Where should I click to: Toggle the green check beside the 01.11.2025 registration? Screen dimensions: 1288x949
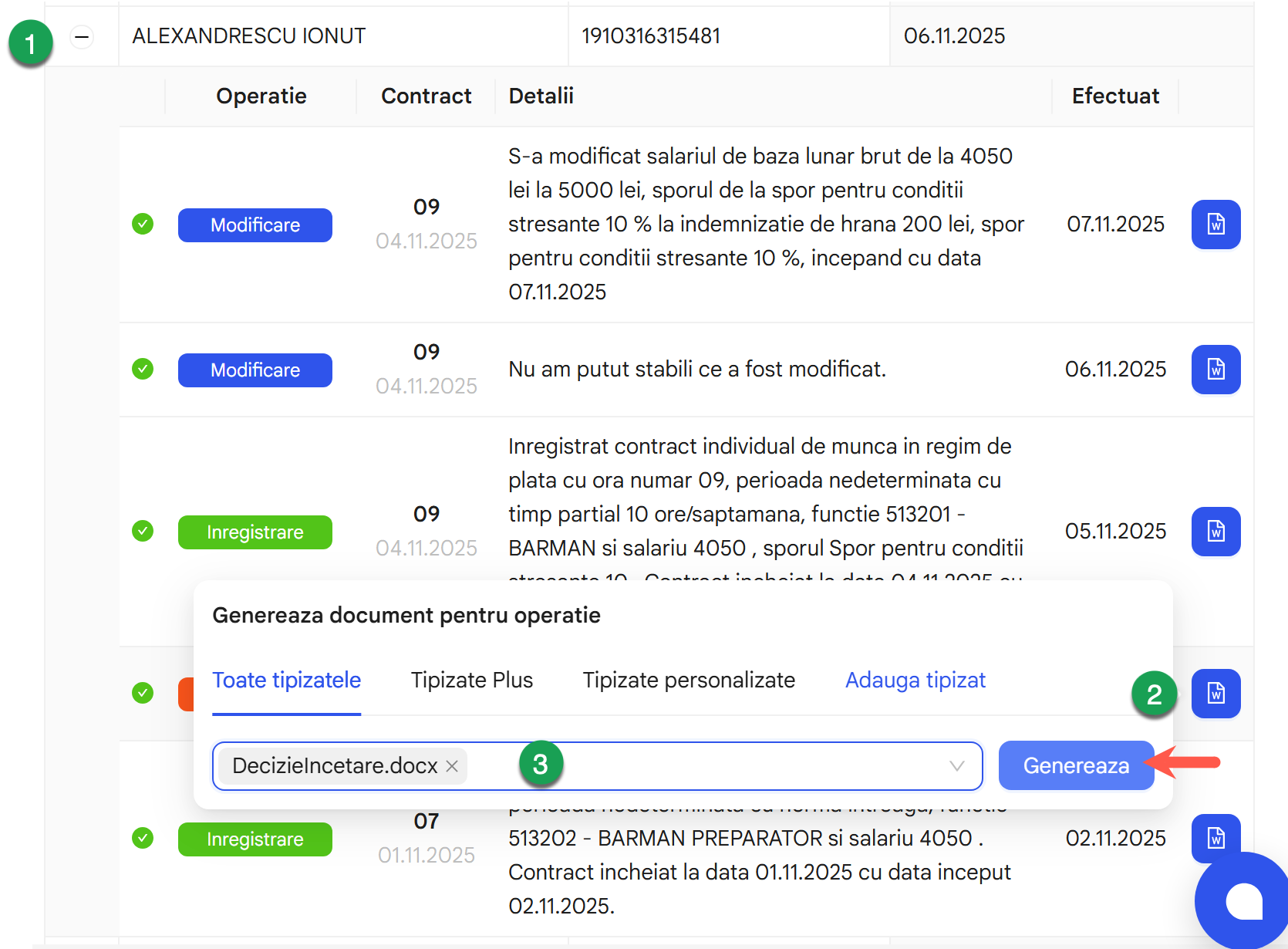pos(143,839)
